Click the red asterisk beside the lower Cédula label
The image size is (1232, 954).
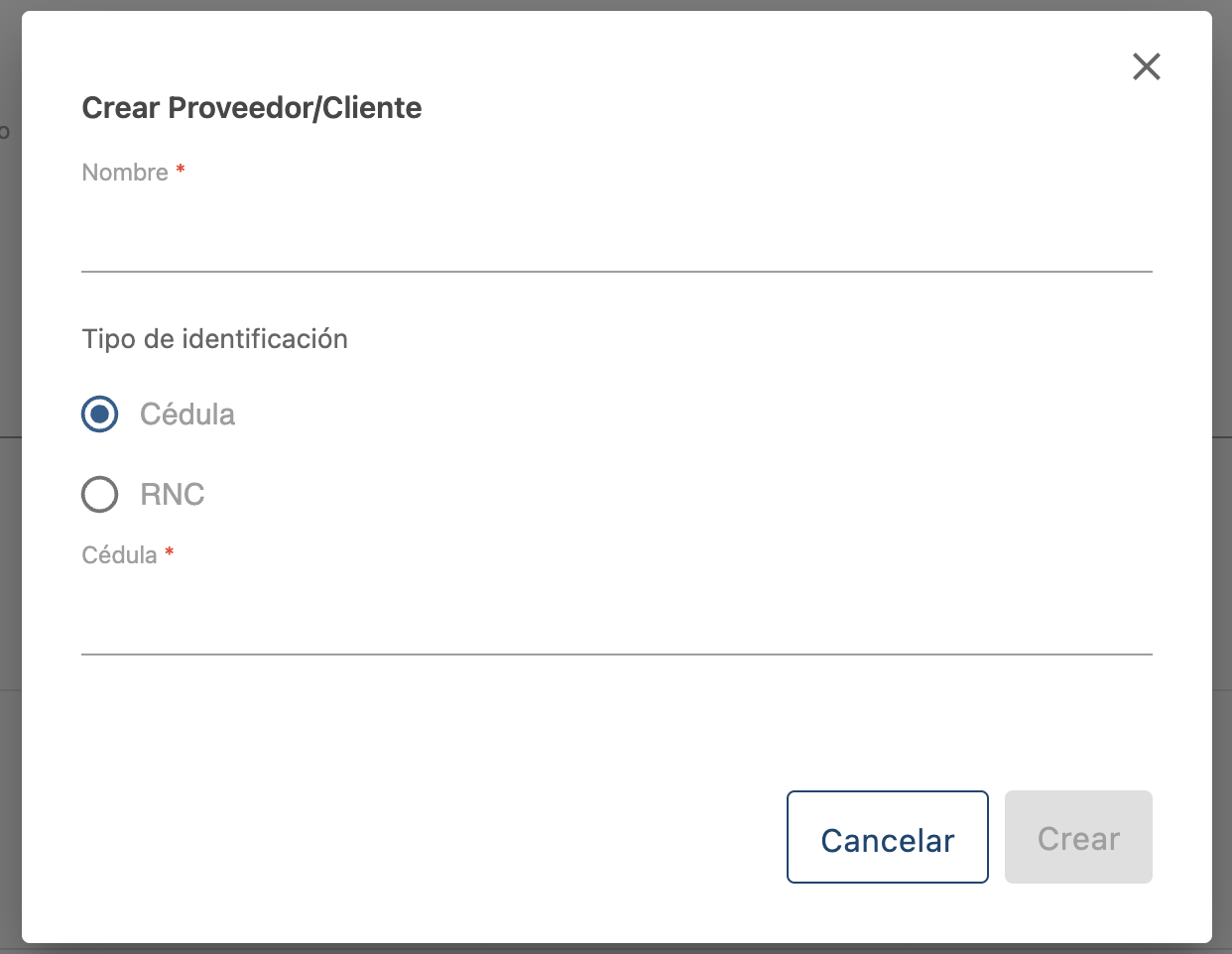(170, 553)
